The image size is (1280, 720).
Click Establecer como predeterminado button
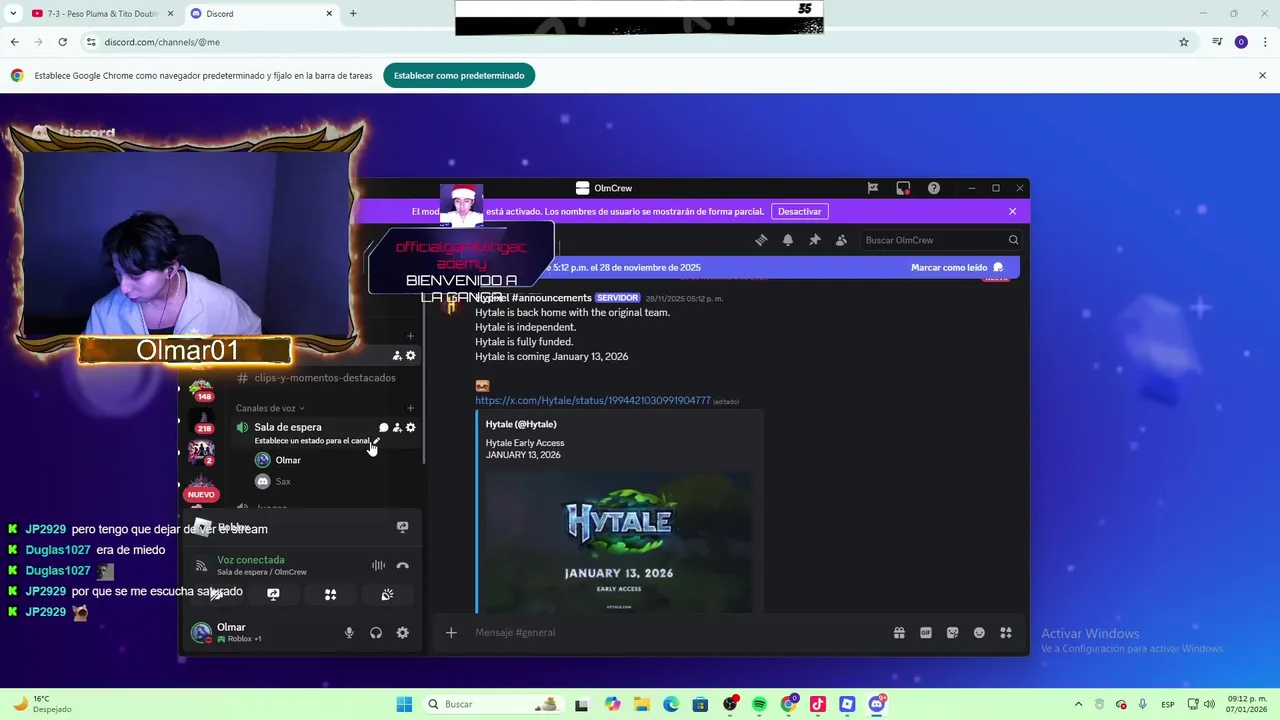(459, 76)
